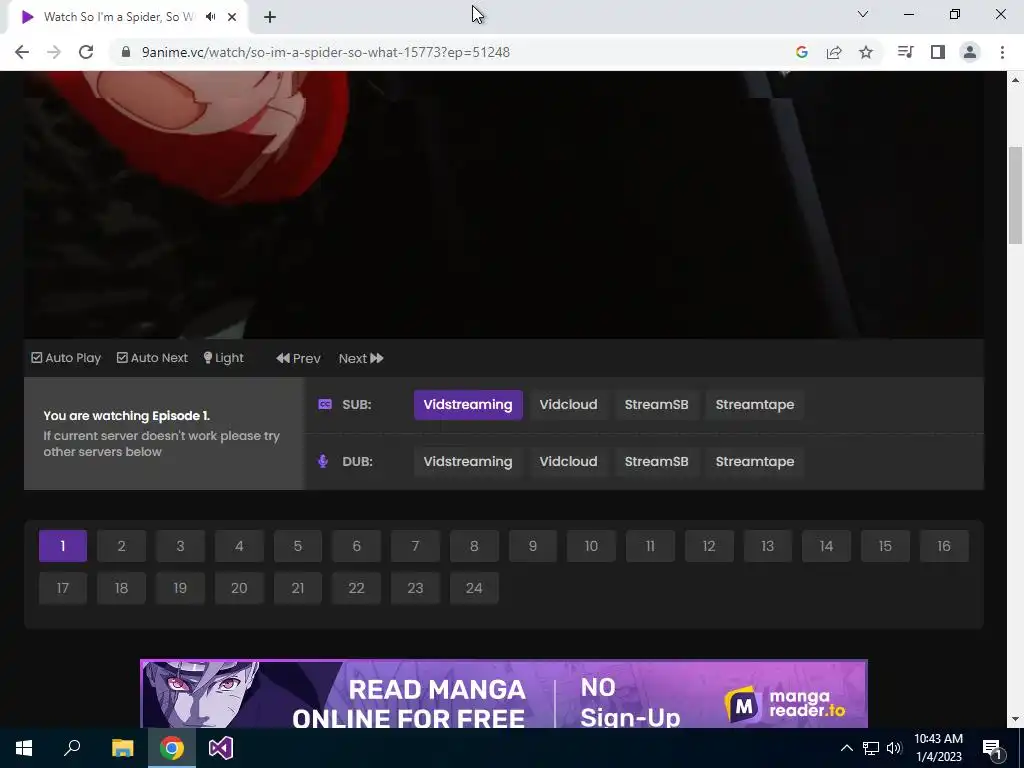This screenshot has width=1024, height=768.
Task: Open episode 22
Action: coord(357,588)
